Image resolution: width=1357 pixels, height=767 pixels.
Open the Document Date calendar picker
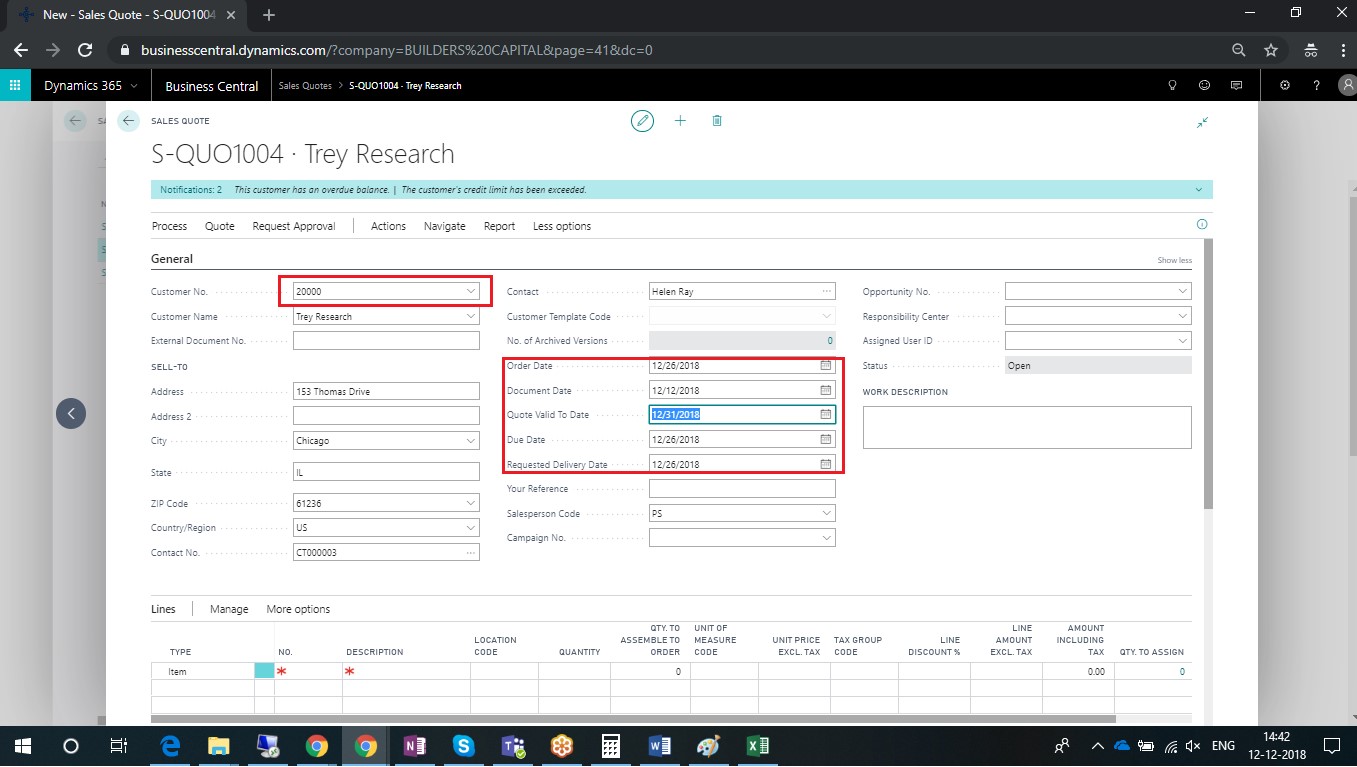coord(826,391)
